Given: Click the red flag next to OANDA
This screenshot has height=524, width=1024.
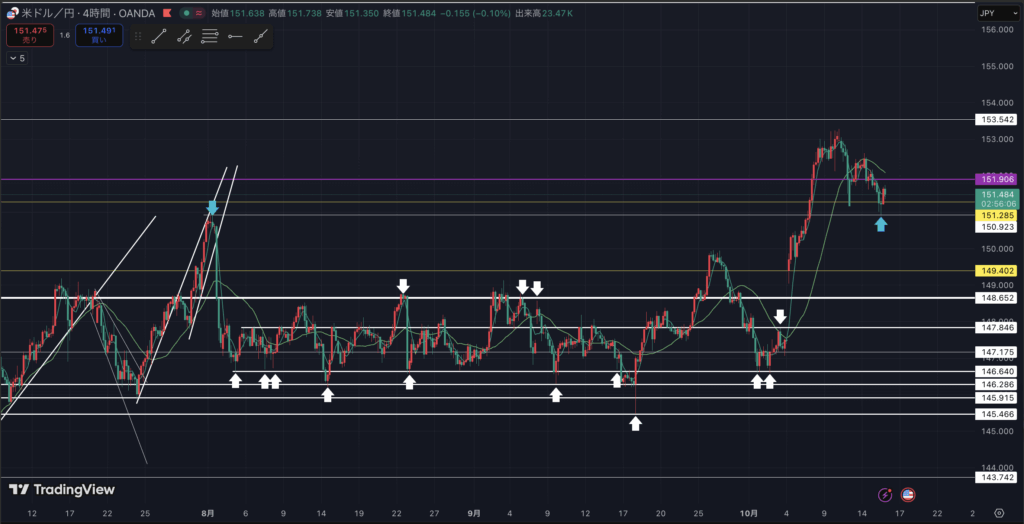Looking at the screenshot, I should 167,14.
